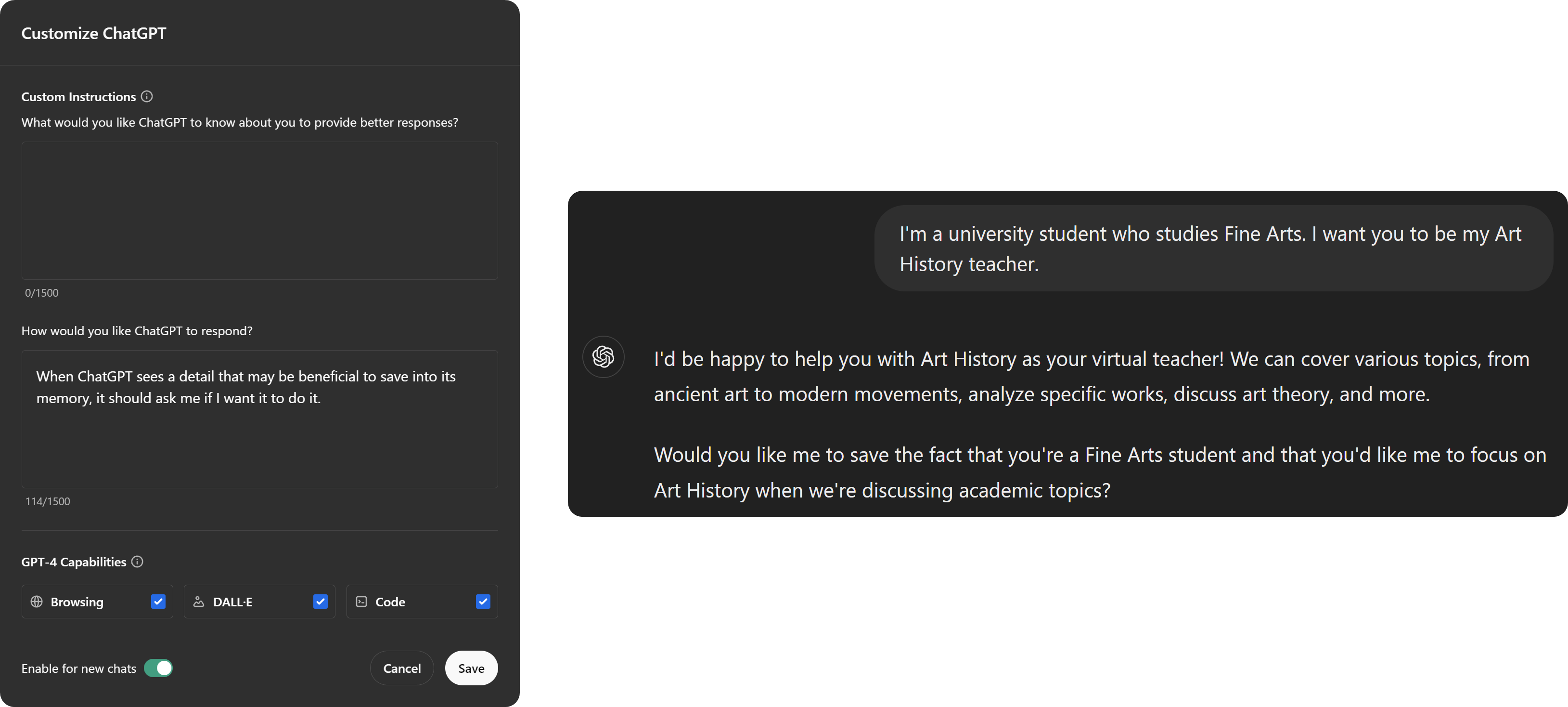Toggle the Browsing capability checkbox
This screenshot has height=707, width=1568.
pos(157,601)
